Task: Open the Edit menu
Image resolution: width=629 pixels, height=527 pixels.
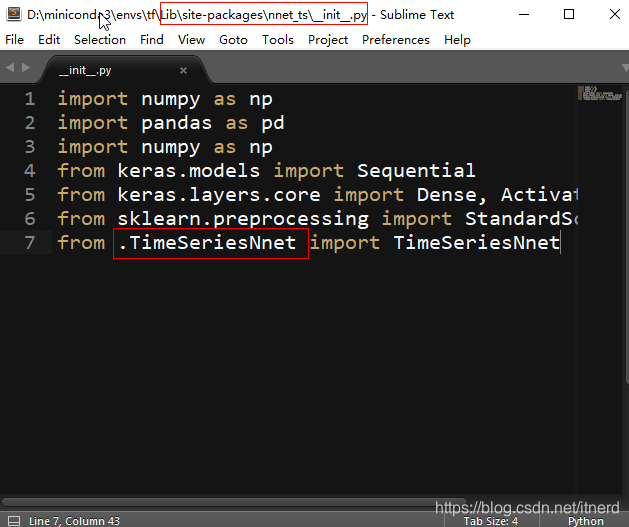Action: [x=49, y=40]
